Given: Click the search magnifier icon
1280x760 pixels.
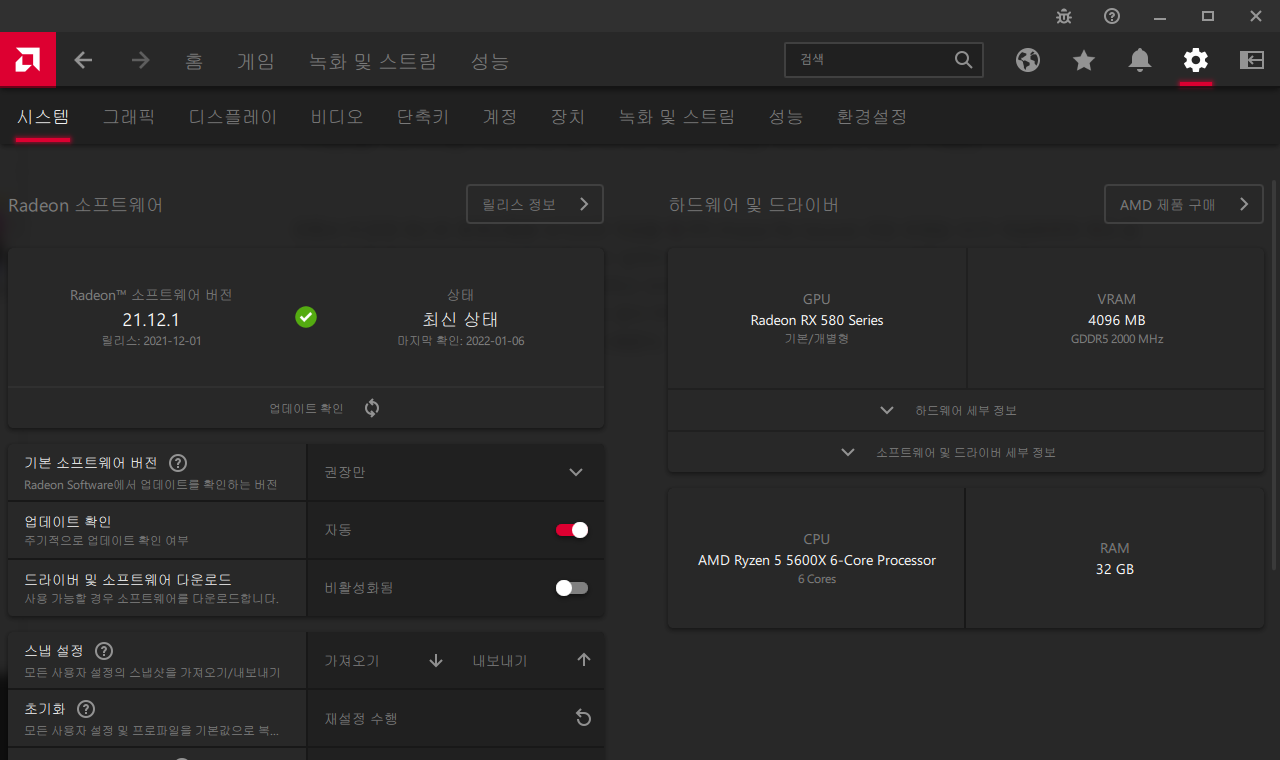Looking at the screenshot, I should point(963,60).
